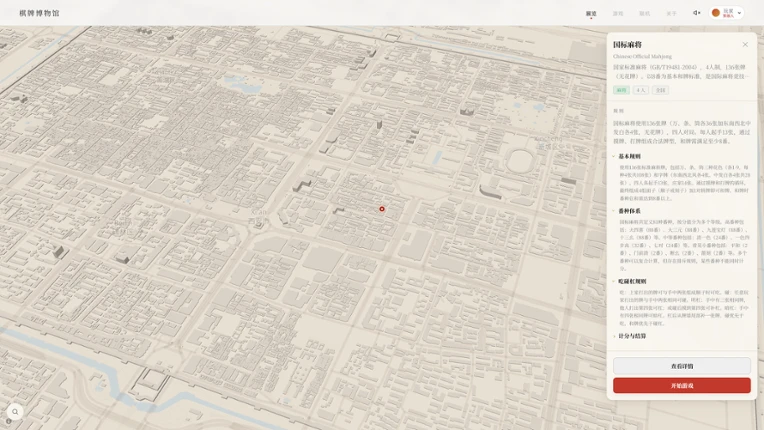Click the small info icon below search
This screenshot has width=764, height=430.
click(9, 421)
